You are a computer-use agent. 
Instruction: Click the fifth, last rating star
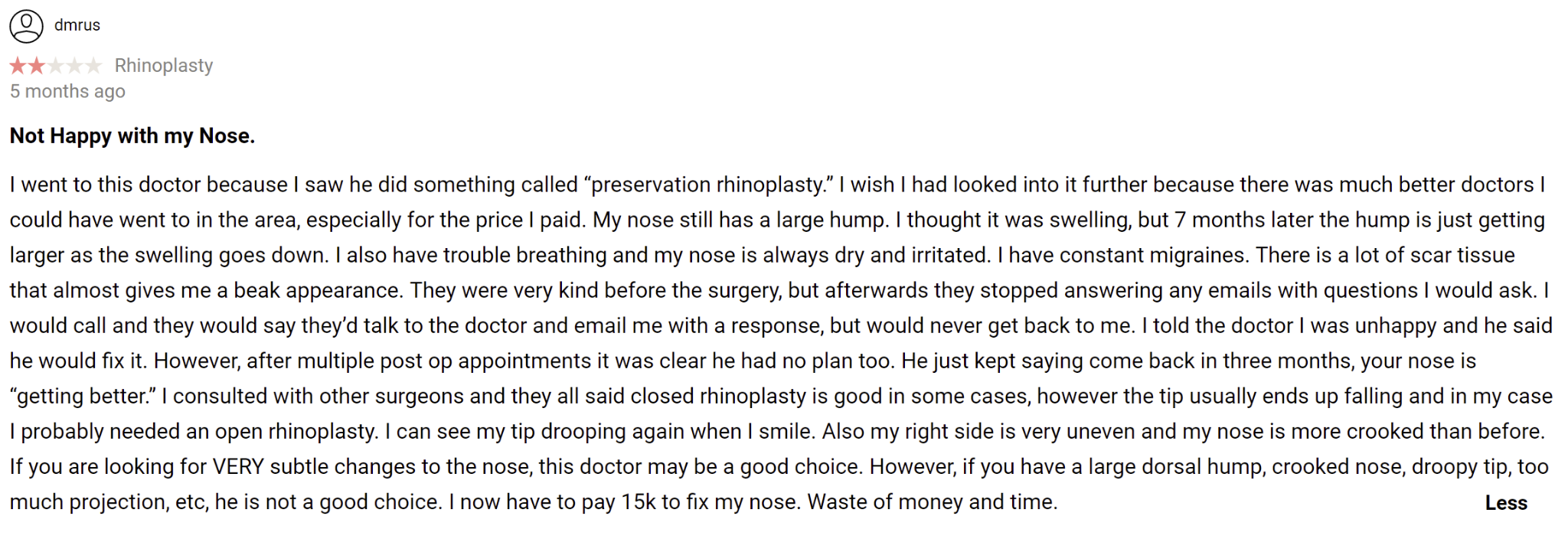point(93,66)
